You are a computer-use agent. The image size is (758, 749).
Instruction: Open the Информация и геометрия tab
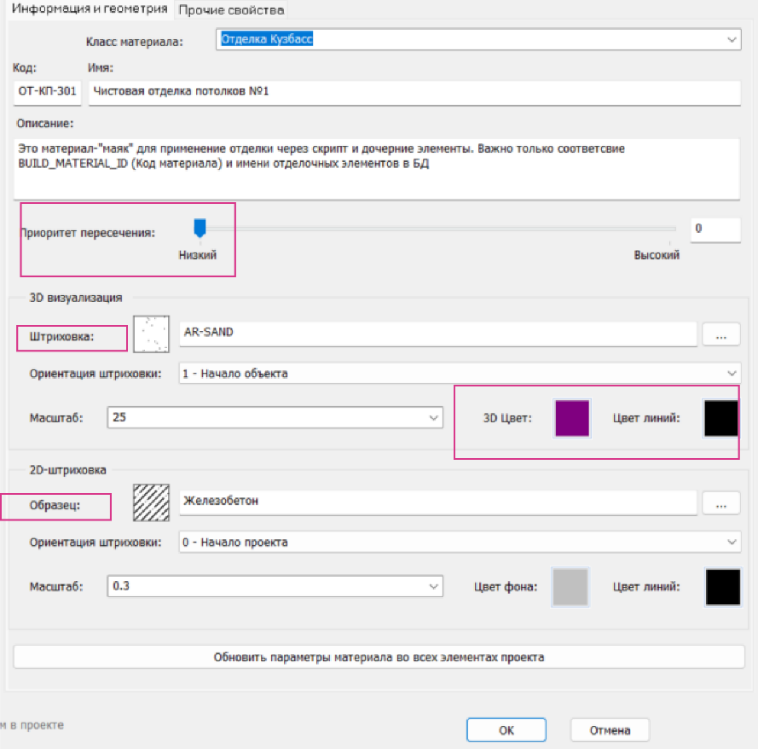click(x=89, y=9)
